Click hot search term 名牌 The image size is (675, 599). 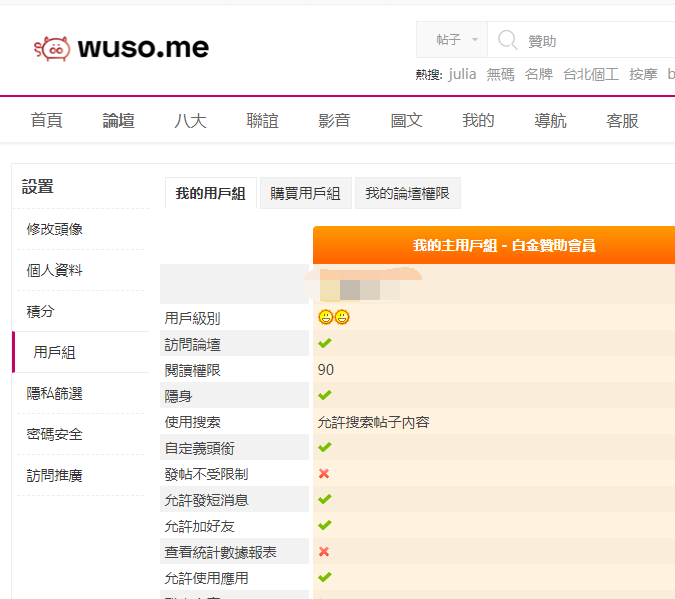click(539, 74)
